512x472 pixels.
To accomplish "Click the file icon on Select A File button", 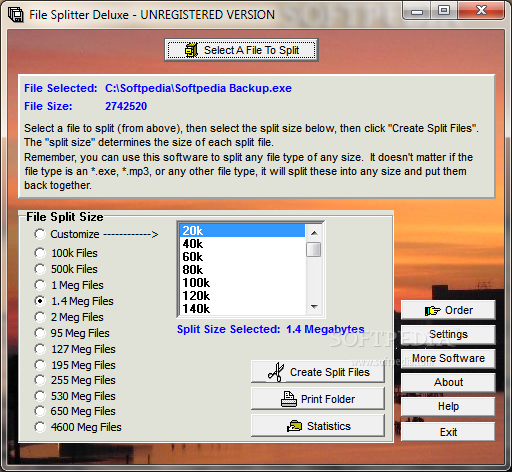I will tap(191, 50).
